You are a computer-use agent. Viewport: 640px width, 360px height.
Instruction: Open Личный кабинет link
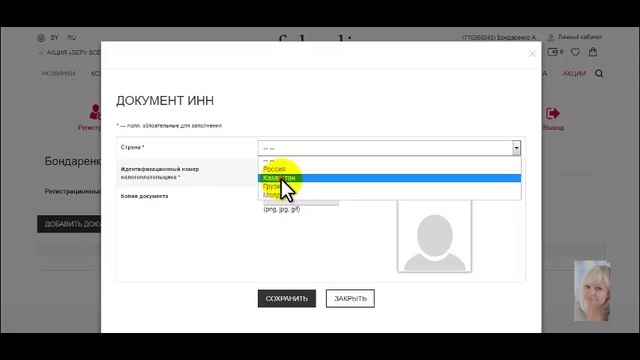click(580, 37)
